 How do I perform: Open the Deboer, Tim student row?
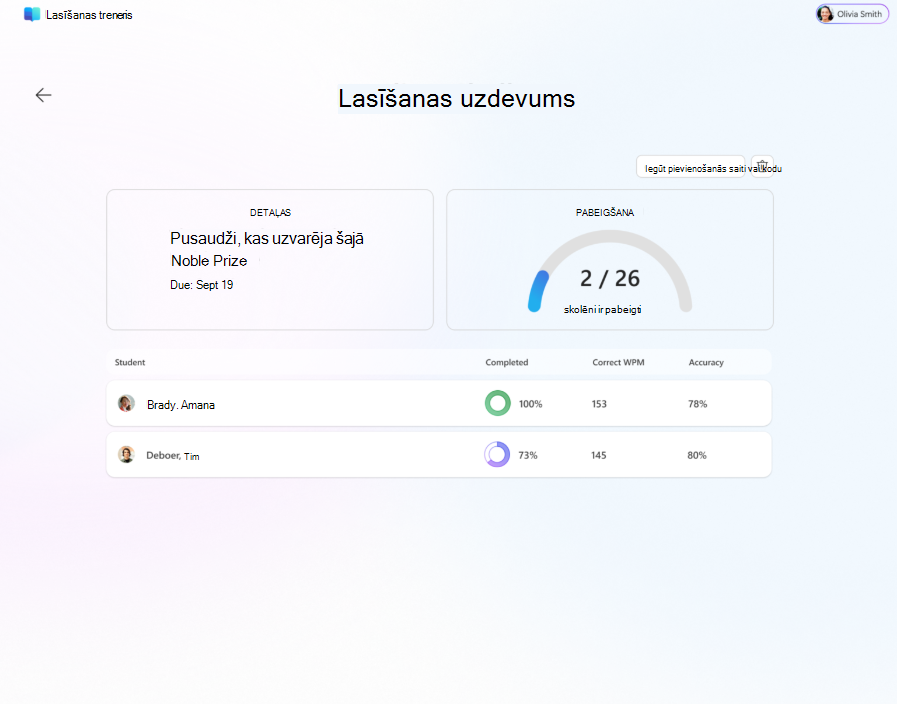[439, 455]
